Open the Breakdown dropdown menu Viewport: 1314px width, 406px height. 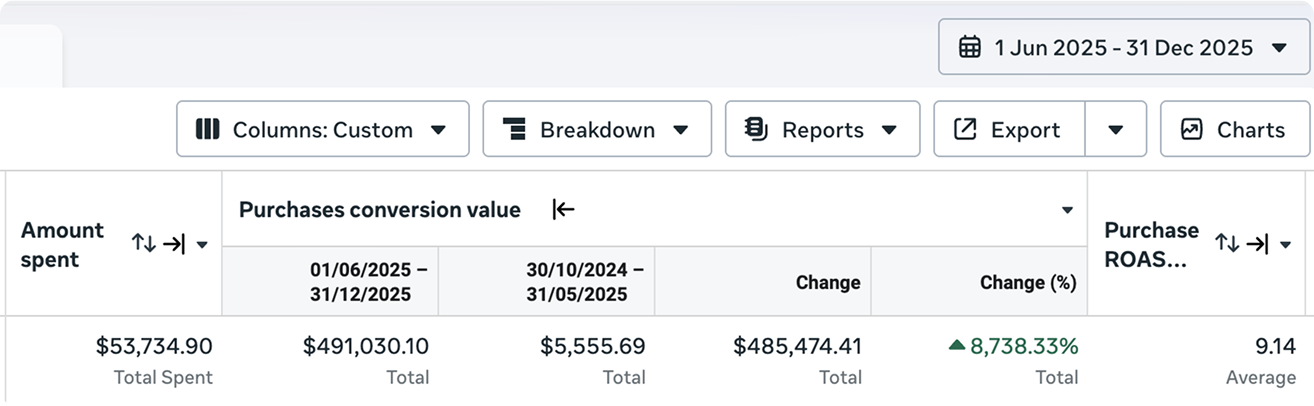[x=680, y=130]
